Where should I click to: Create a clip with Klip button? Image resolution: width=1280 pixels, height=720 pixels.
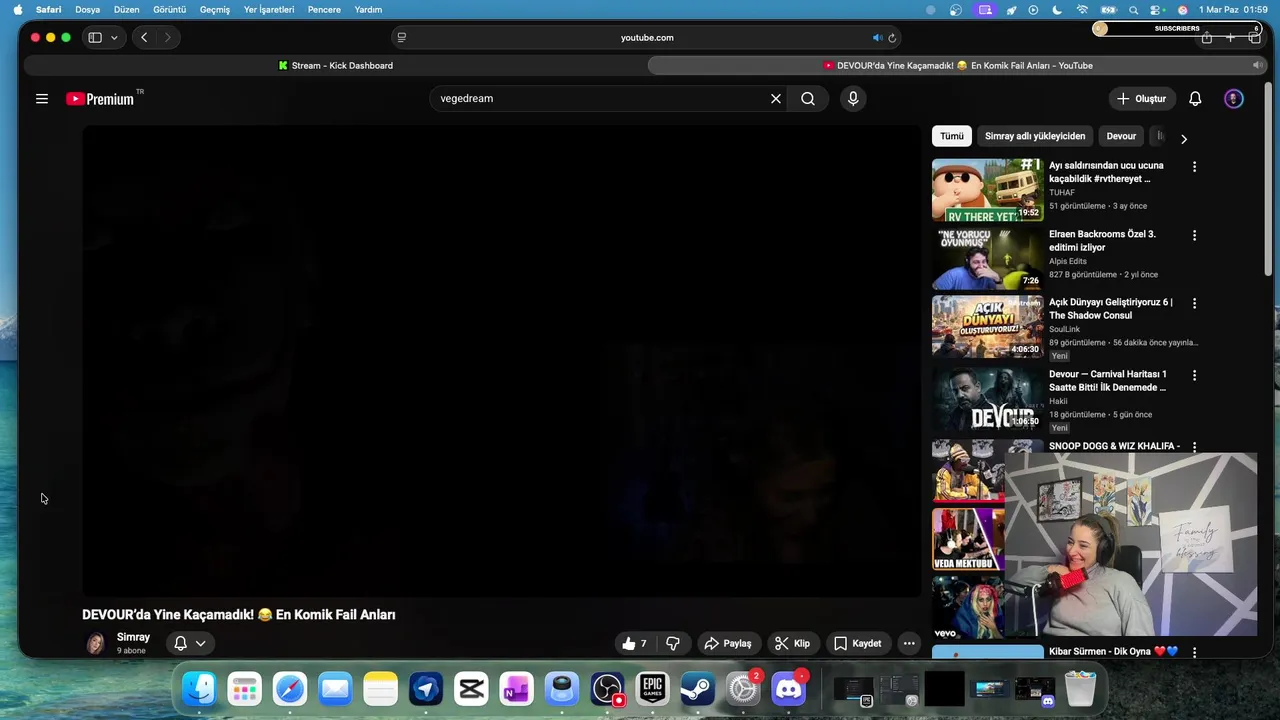point(793,644)
